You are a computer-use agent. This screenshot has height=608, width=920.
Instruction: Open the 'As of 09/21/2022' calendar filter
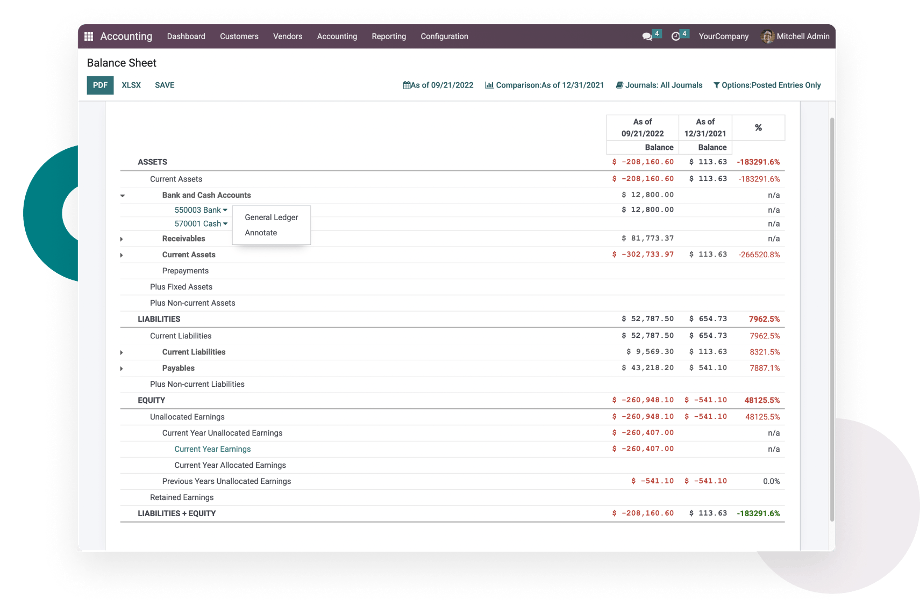point(438,85)
